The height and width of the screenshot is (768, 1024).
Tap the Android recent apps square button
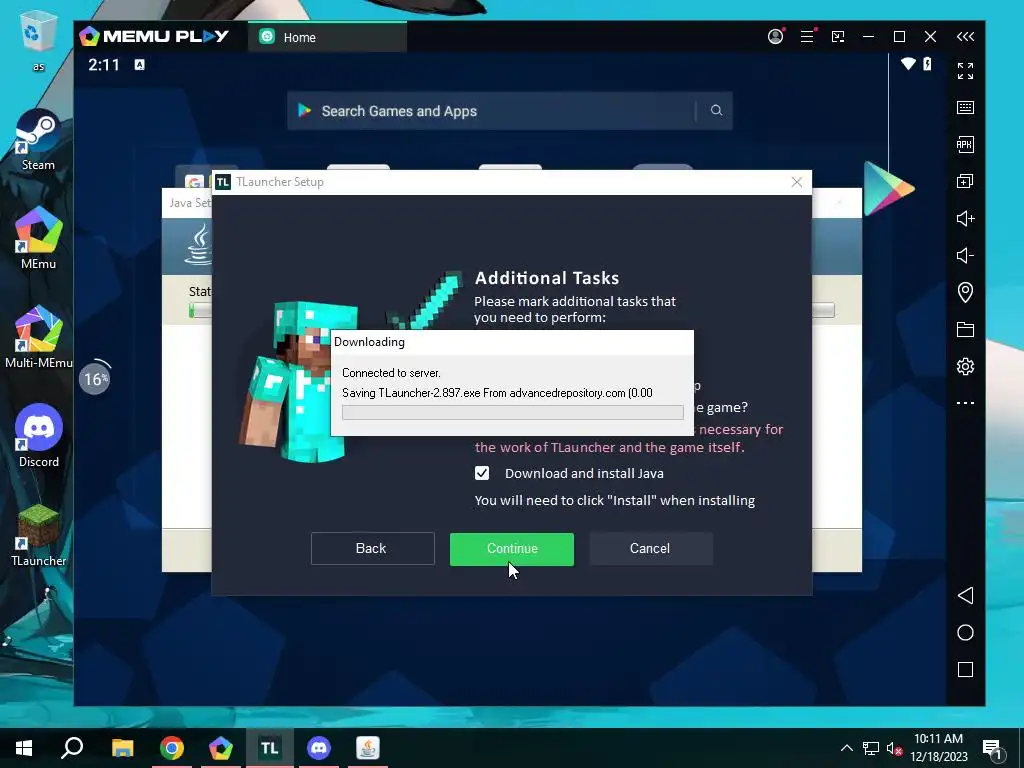[965, 669]
